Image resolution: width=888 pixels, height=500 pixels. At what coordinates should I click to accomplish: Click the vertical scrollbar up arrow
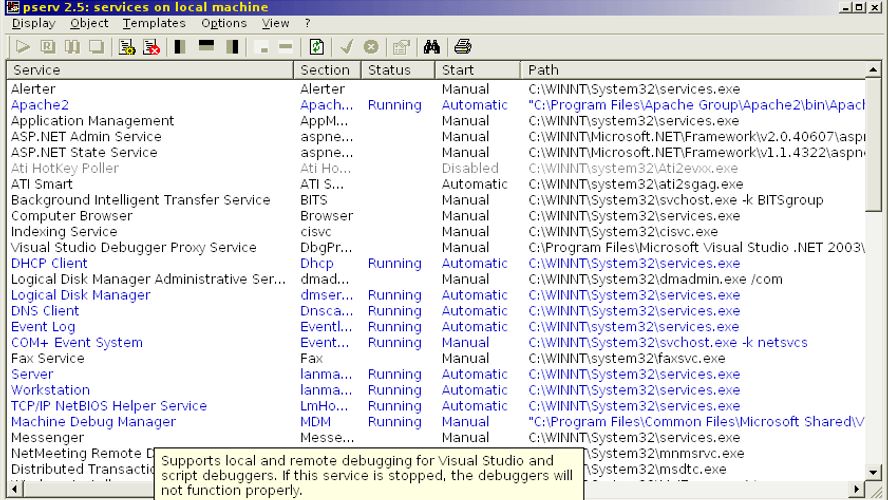tap(873, 70)
